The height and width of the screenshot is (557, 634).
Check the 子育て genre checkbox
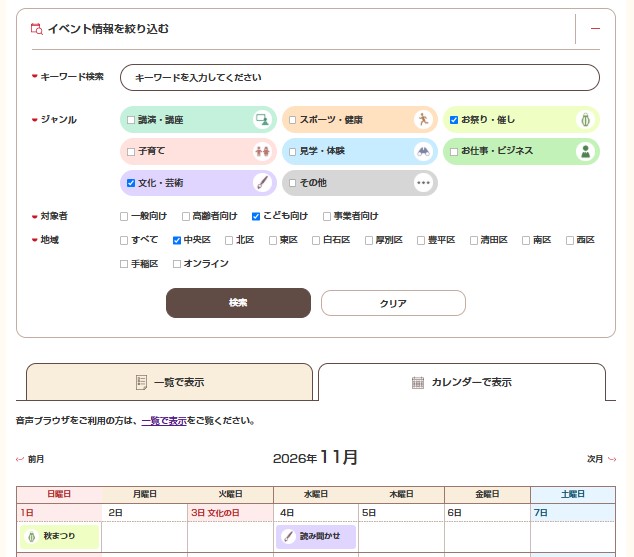[x=131, y=152]
